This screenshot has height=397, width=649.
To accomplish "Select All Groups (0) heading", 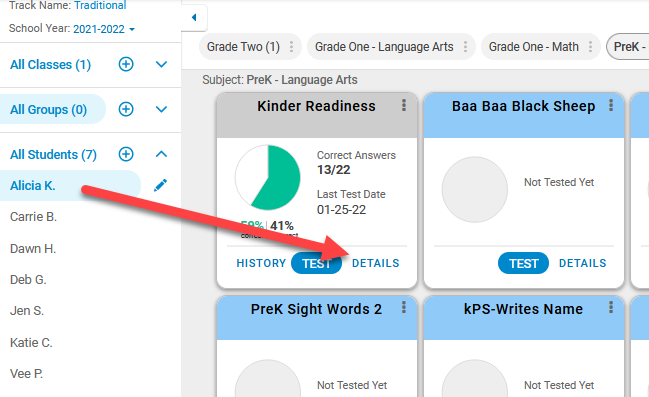I will (48, 110).
